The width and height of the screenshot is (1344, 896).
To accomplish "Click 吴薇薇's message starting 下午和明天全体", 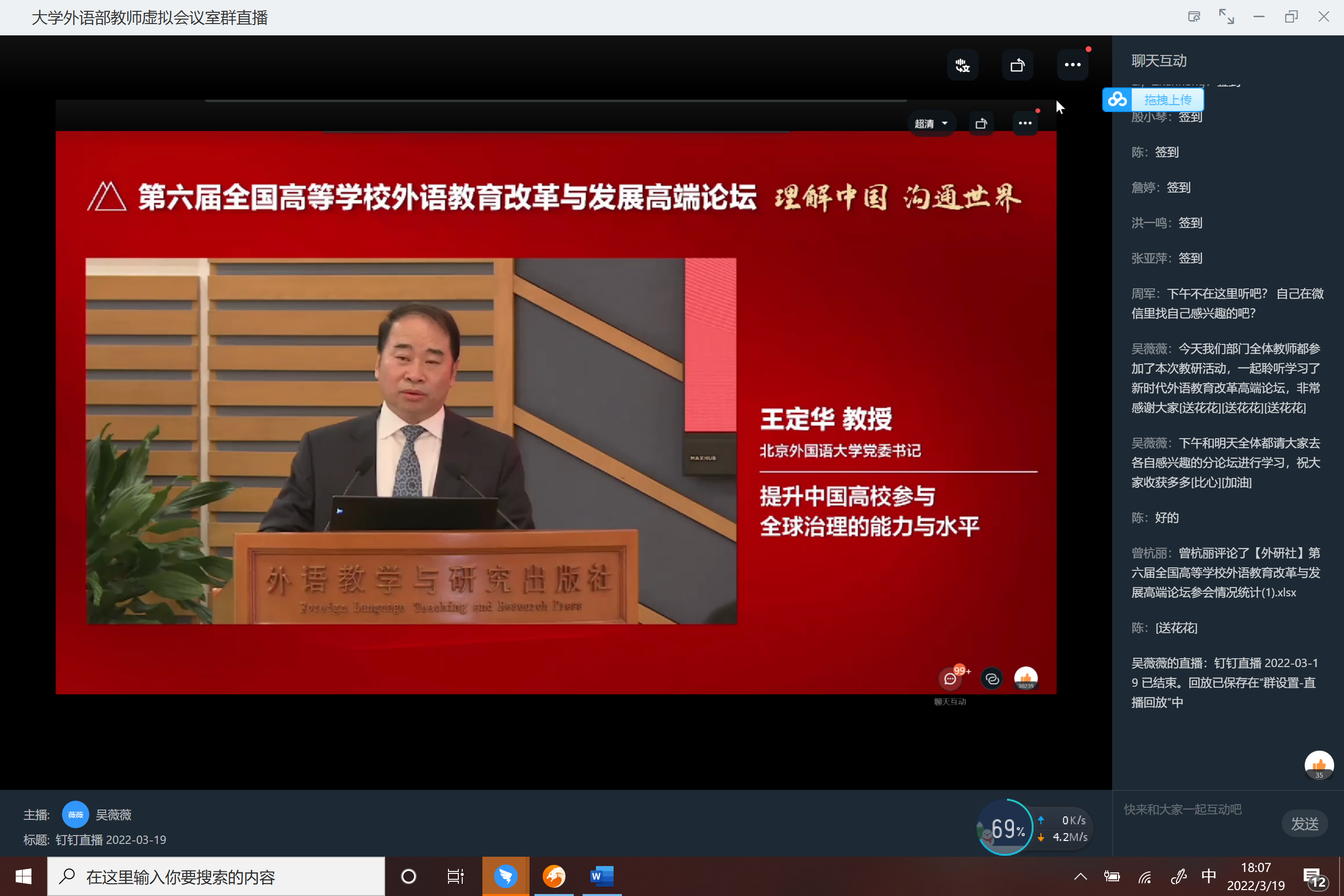I will (x=1226, y=463).
